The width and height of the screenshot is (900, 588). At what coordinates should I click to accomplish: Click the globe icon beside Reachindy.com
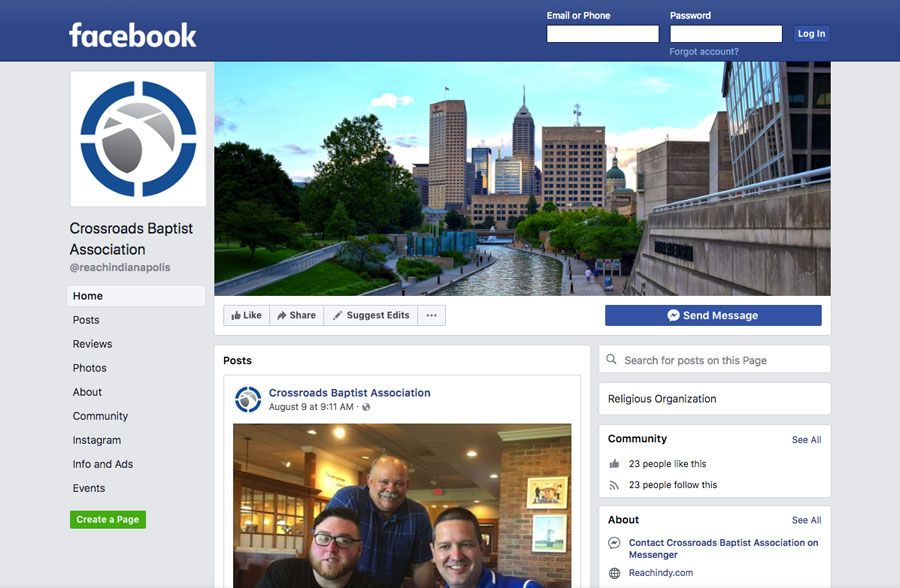(614, 573)
